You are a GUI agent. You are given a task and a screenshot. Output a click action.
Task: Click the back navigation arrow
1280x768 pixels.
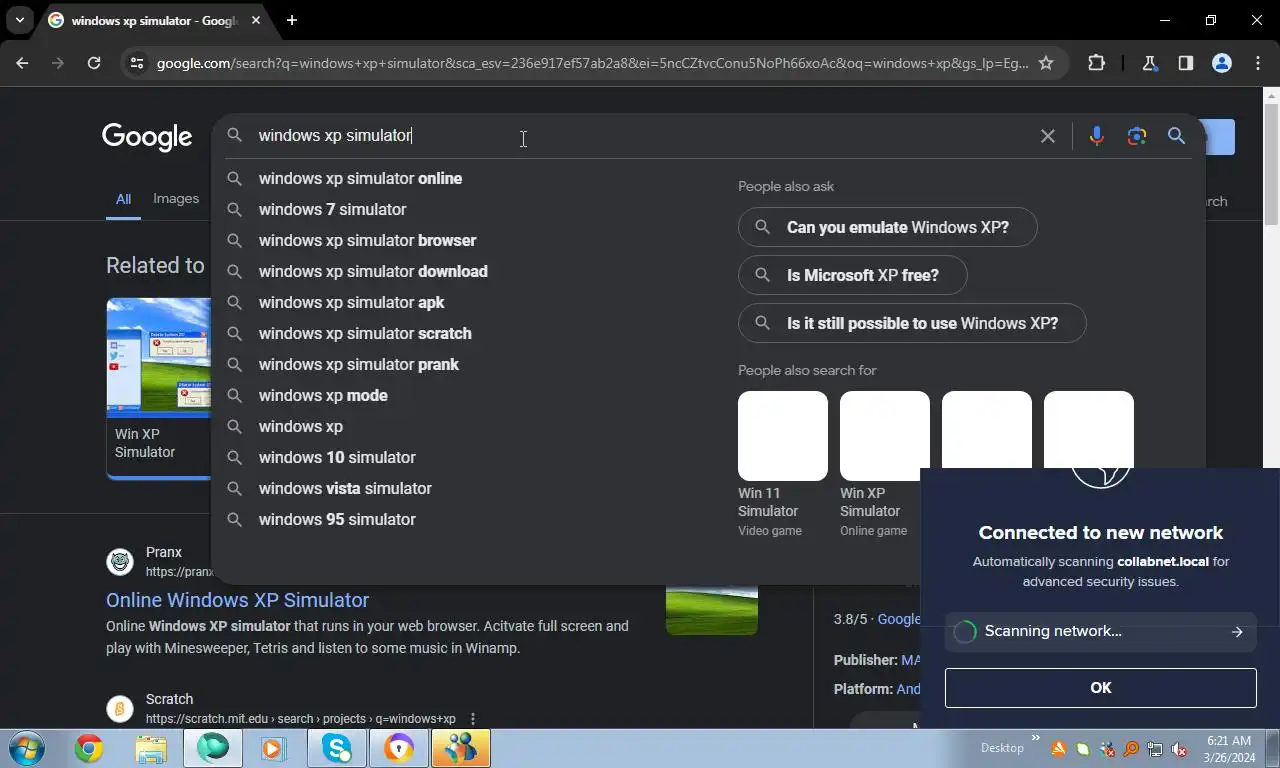[x=22, y=63]
